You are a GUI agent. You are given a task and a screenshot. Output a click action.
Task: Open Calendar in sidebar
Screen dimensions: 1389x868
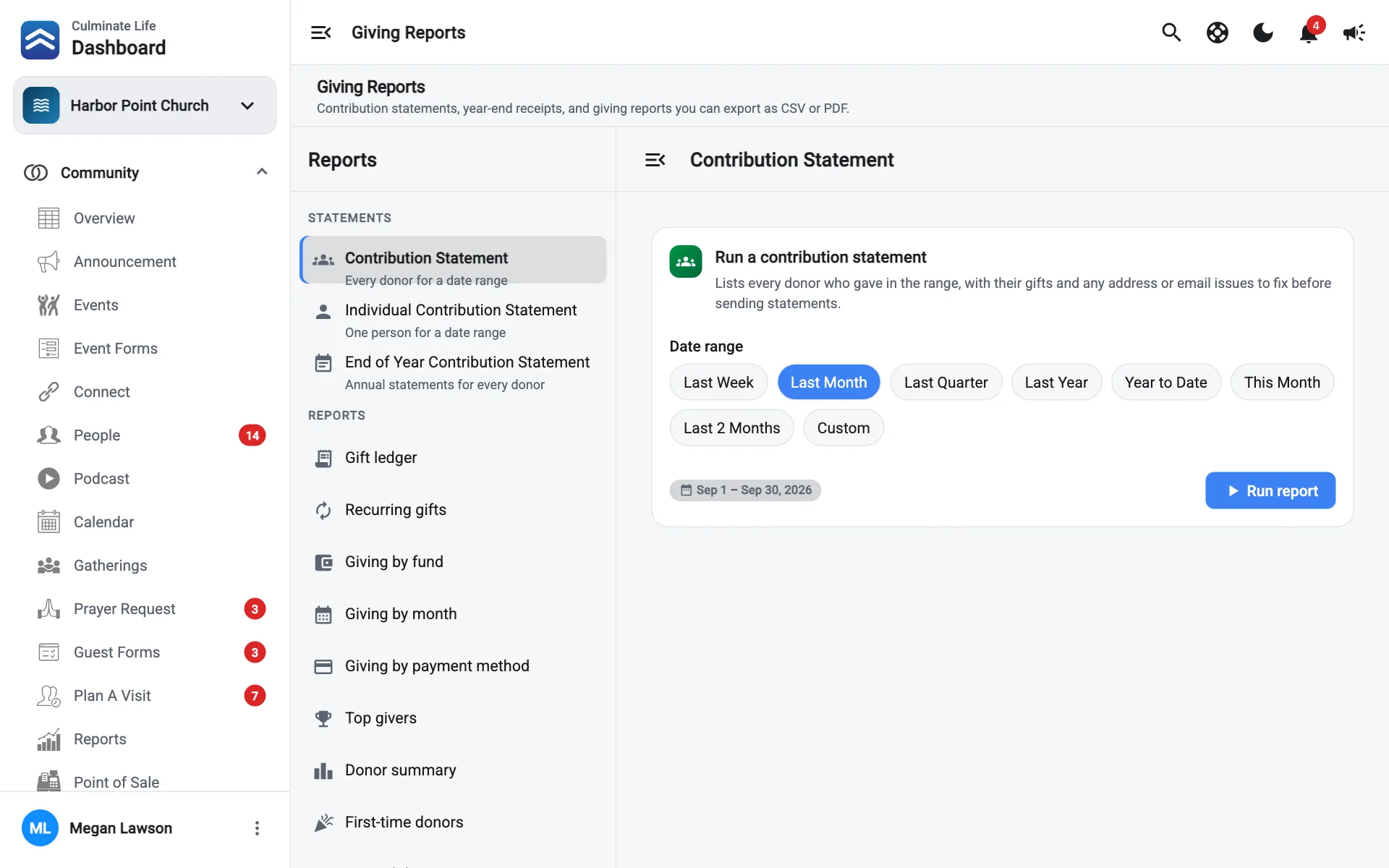(145, 522)
